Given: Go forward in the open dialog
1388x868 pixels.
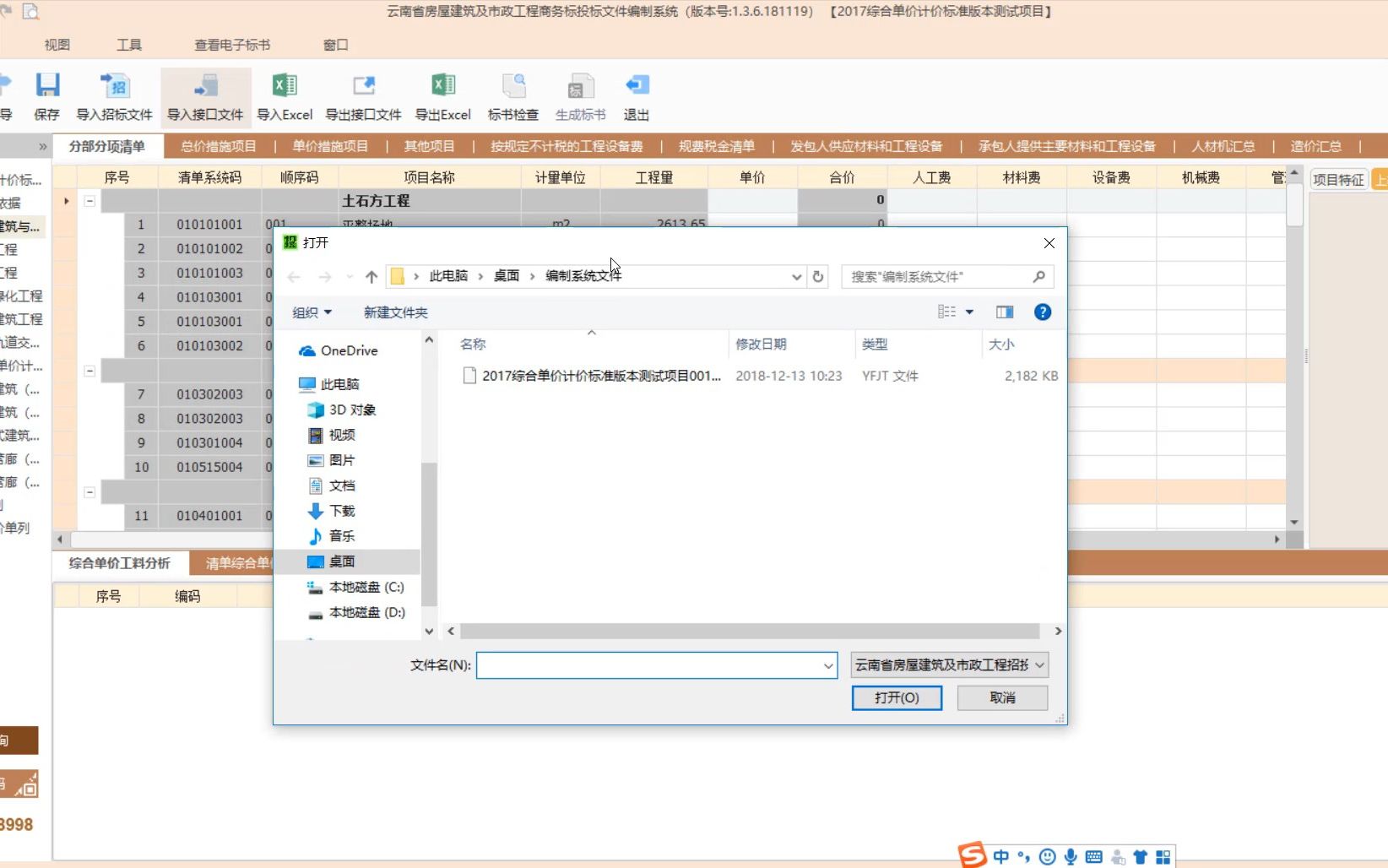Looking at the screenshot, I should point(325,277).
